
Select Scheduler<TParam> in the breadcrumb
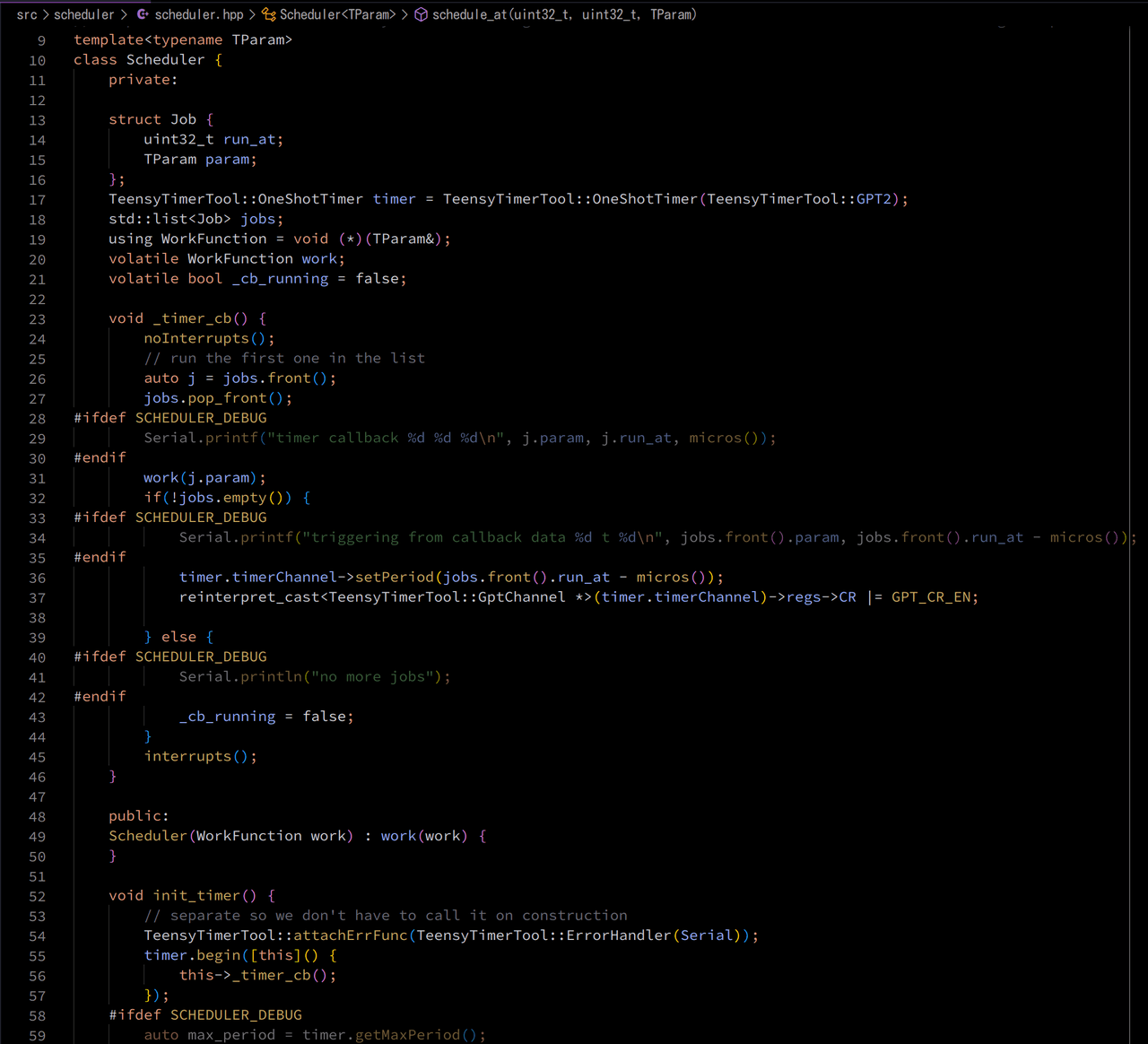pos(337,14)
